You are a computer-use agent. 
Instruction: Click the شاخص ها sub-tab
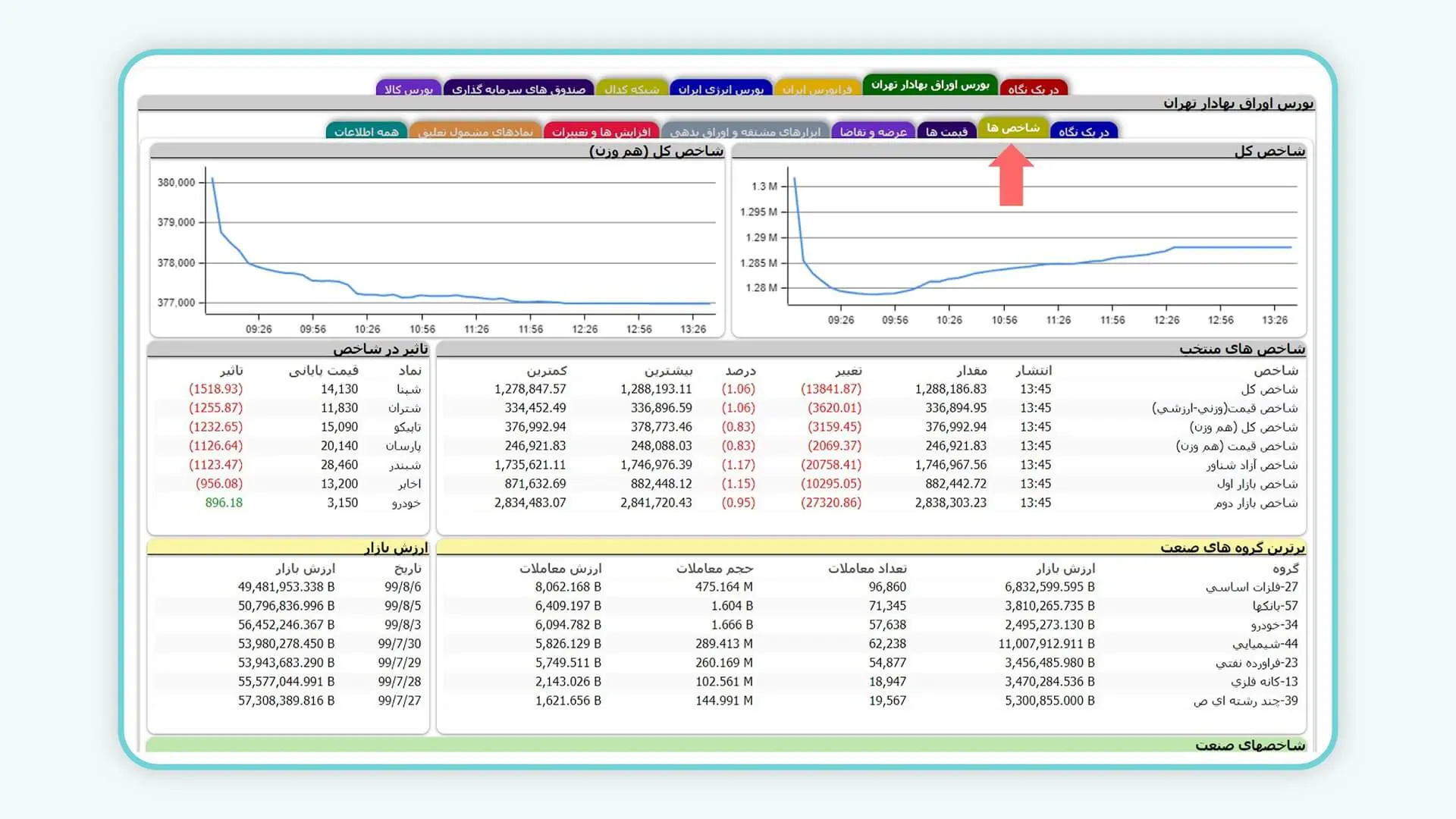1013,127
